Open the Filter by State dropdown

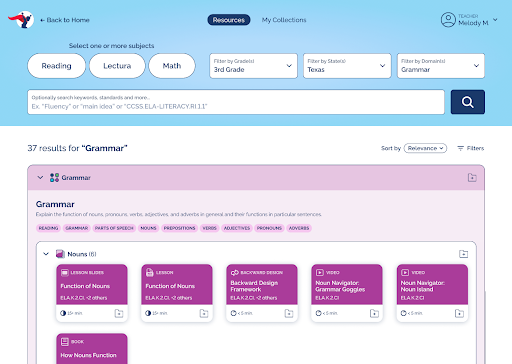coord(347,66)
